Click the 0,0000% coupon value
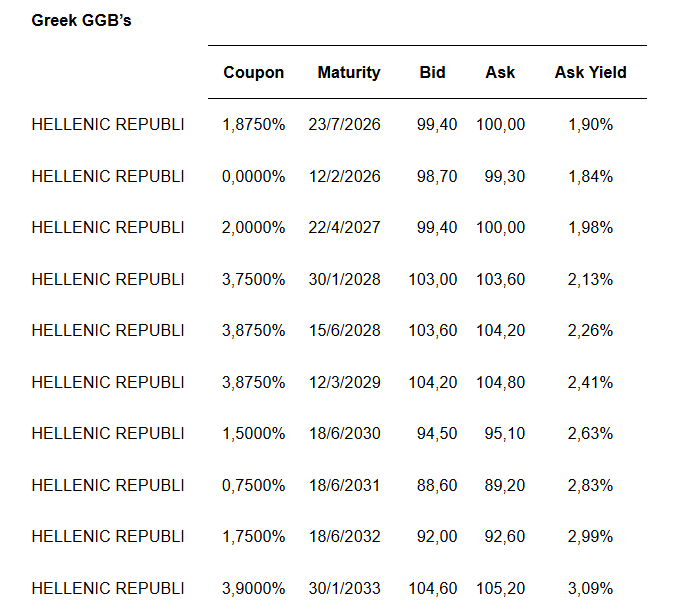The width and height of the screenshot is (693, 607). [253, 176]
